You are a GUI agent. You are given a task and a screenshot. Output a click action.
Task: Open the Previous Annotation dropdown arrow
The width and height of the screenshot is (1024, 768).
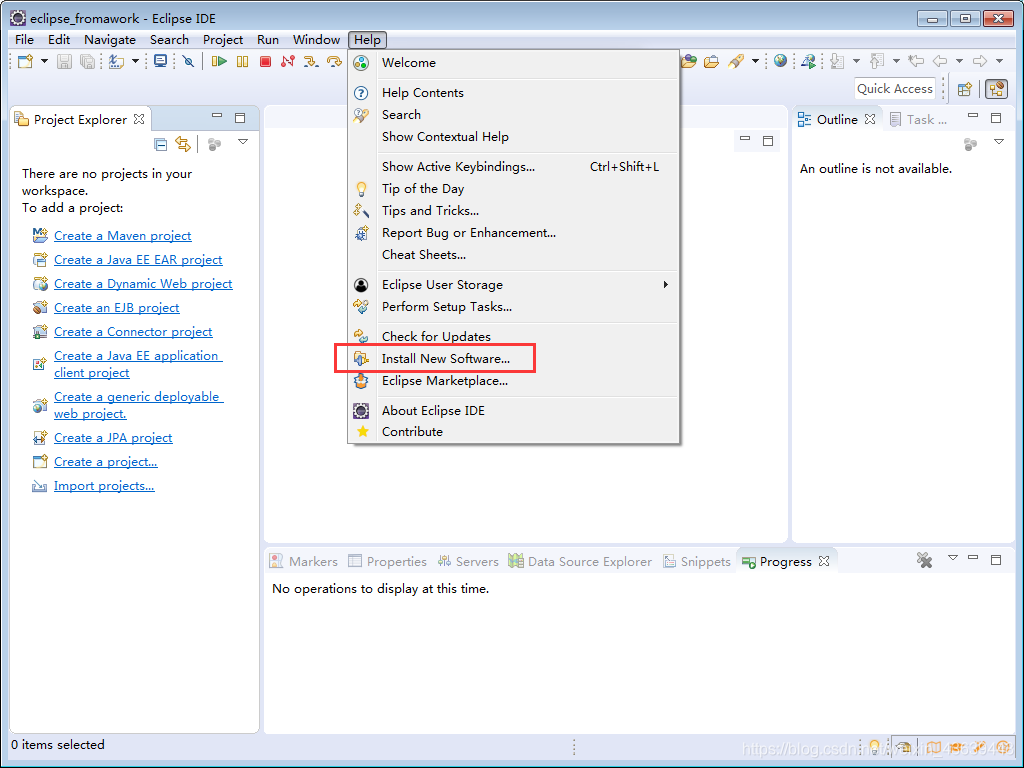coord(896,61)
